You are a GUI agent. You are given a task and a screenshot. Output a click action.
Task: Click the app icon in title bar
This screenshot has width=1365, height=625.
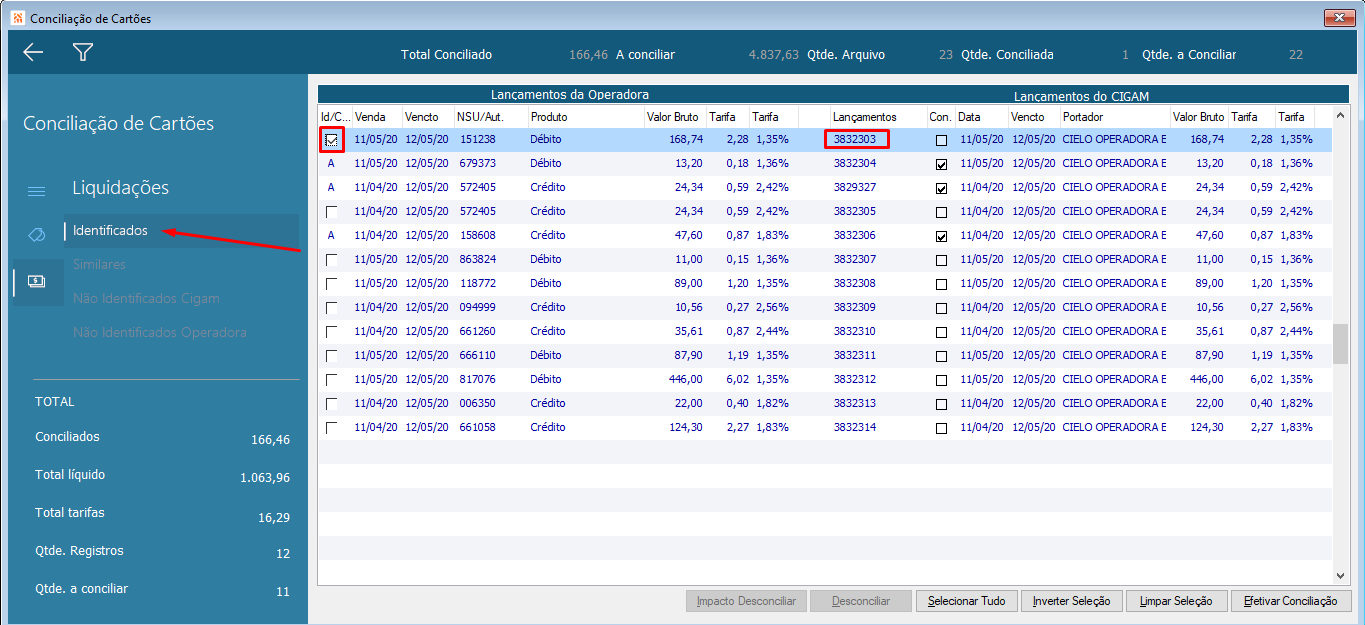pos(17,18)
